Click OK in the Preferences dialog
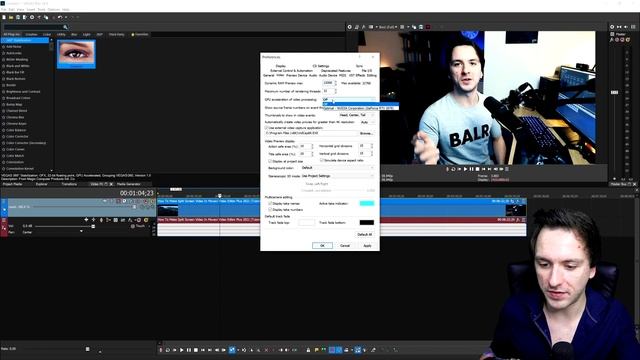Image resolution: width=640 pixels, height=360 pixels. pyautogui.click(x=322, y=245)
